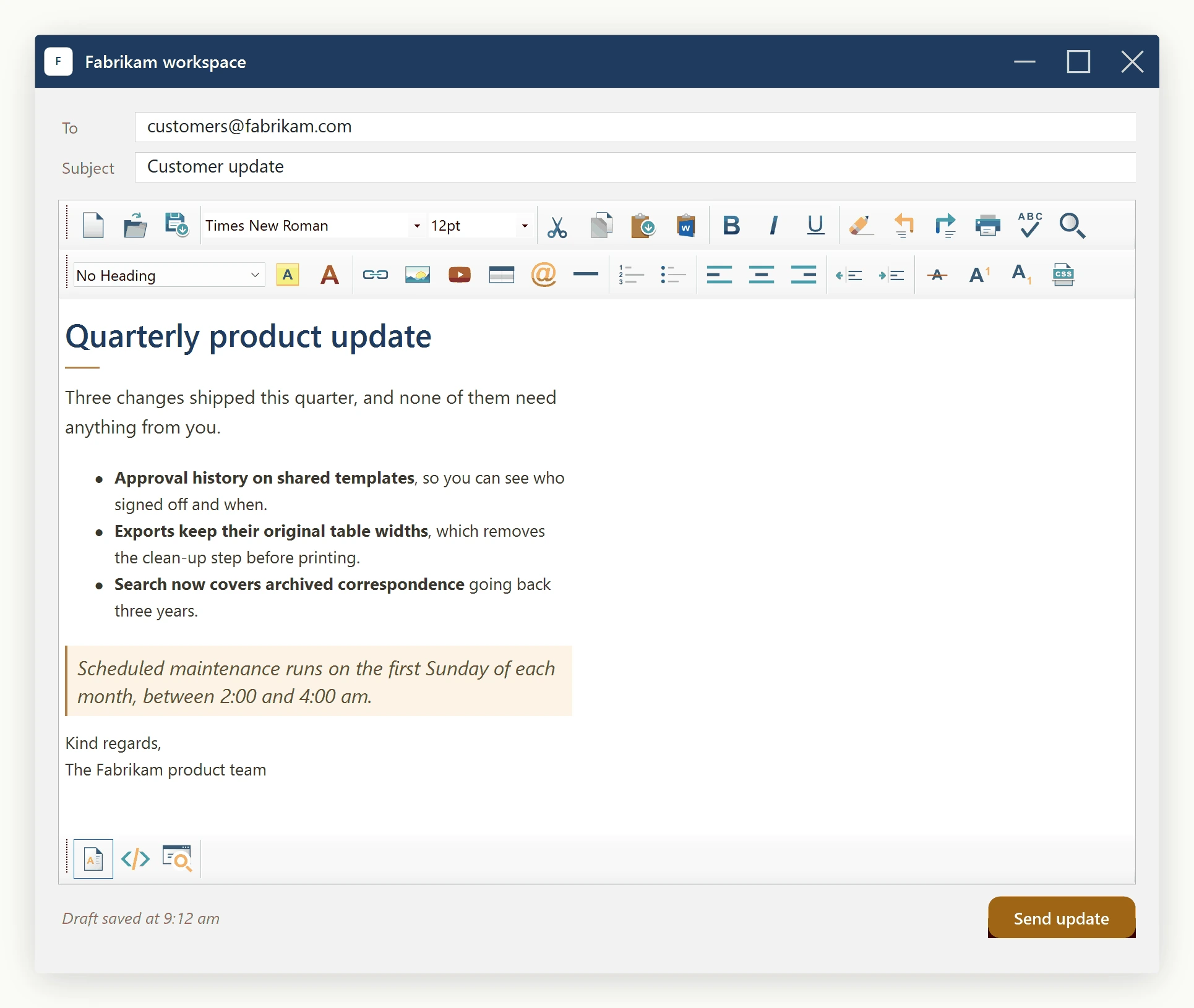Click the Send update button

[1062, 918]
